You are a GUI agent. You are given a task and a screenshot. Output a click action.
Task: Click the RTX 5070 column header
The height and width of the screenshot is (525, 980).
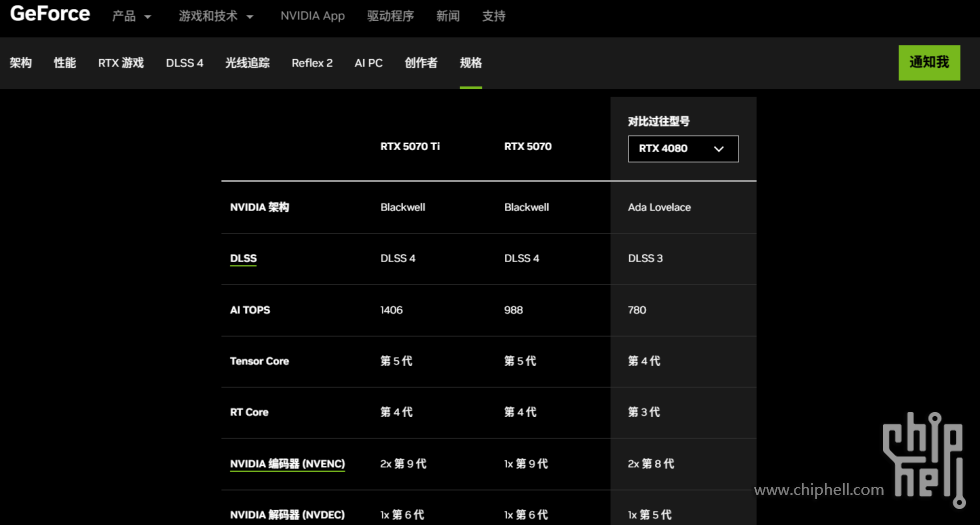coord(528,146)
